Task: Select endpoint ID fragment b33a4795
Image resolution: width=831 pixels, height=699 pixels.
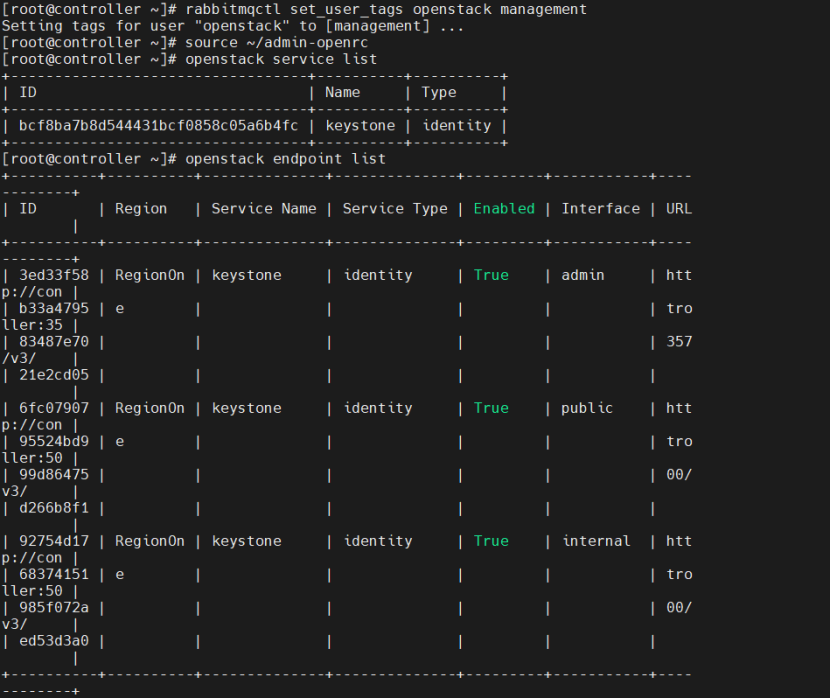Action: tap(54, 308)
